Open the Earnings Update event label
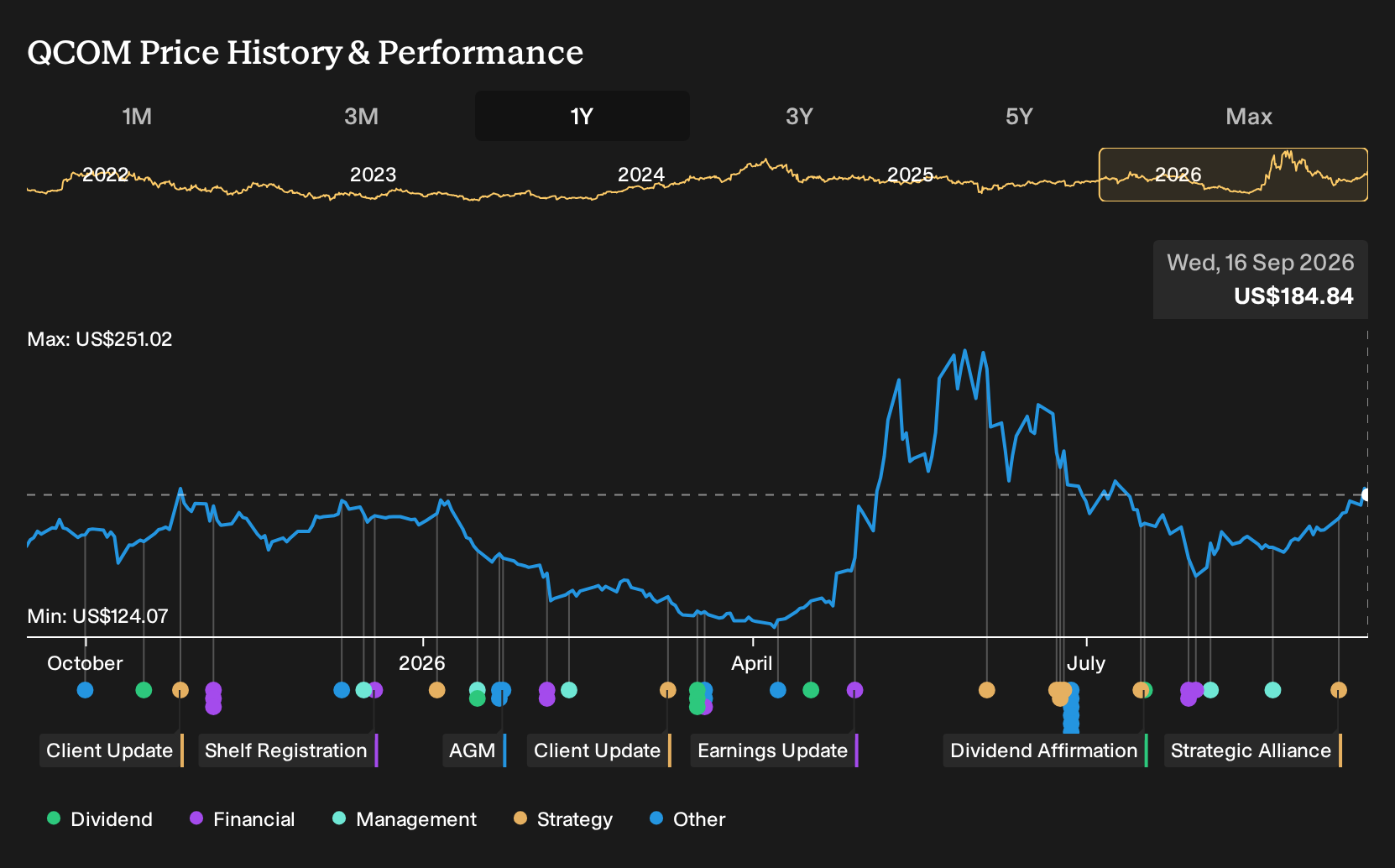The width and height of the screenshot is (1395, 868). pos(775,750)
